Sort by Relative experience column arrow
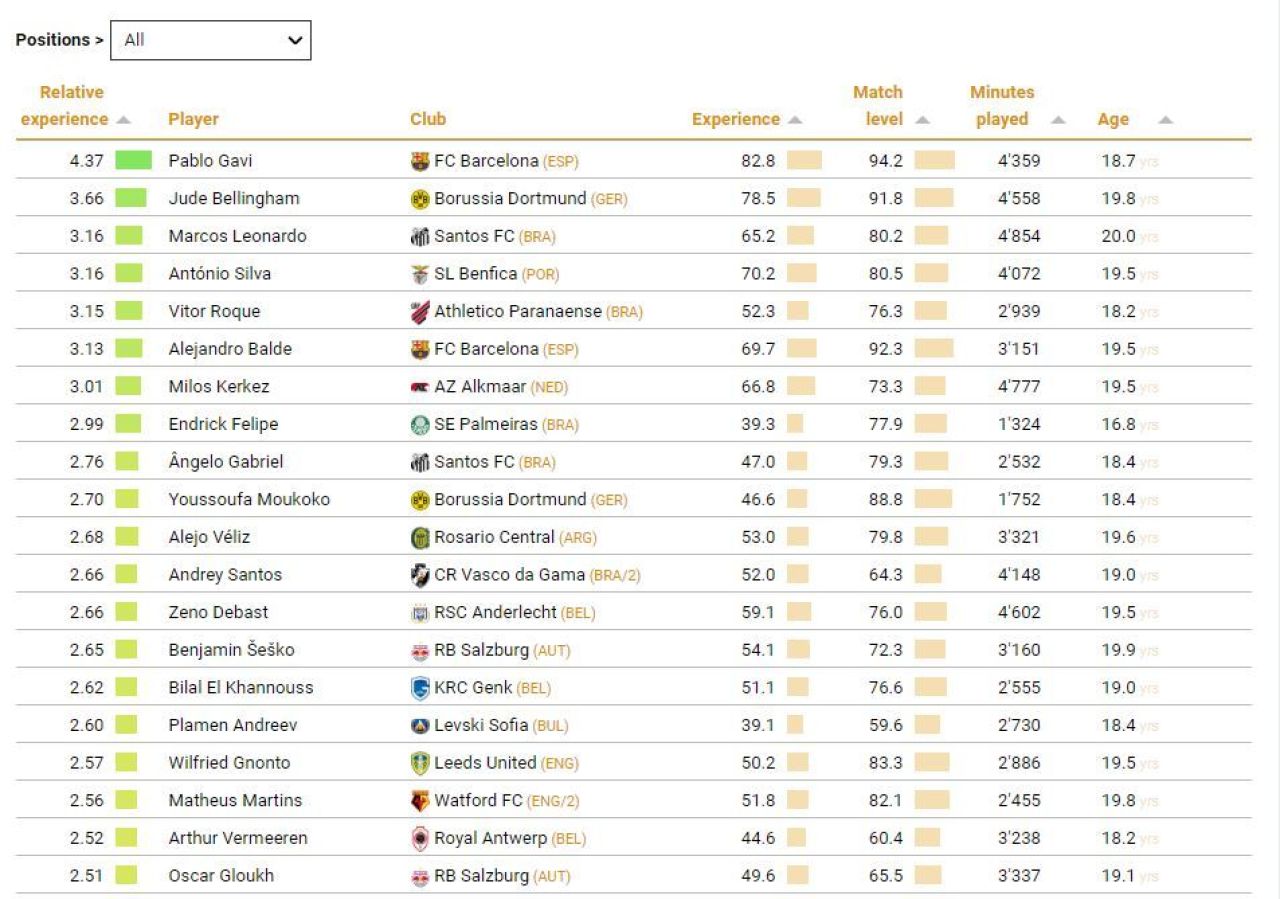 coord(123,120)
